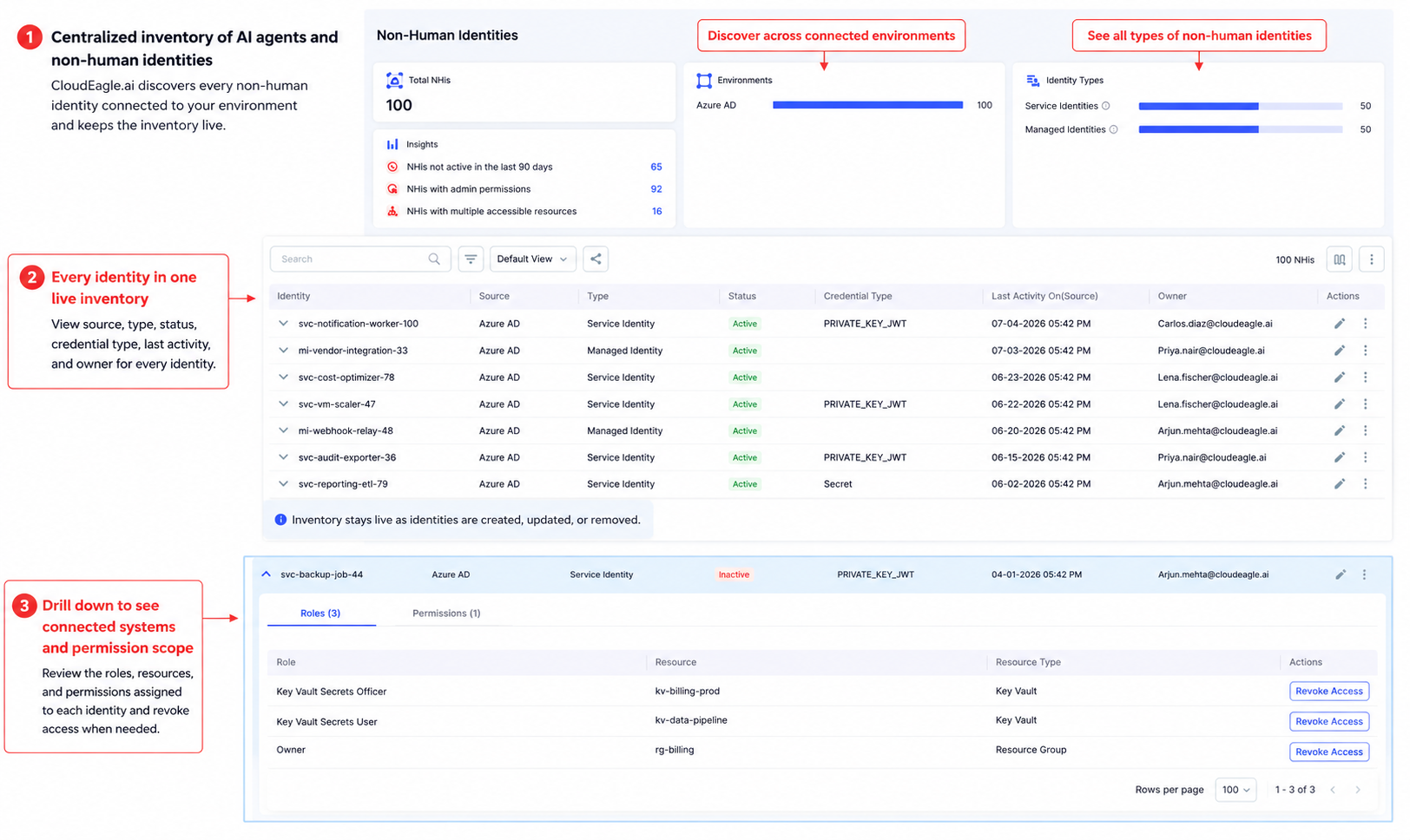Edit mi-vendor-integration-33 via pencil icon
The height and width of the screenshot is (840, 1410).
[1340, 351]
